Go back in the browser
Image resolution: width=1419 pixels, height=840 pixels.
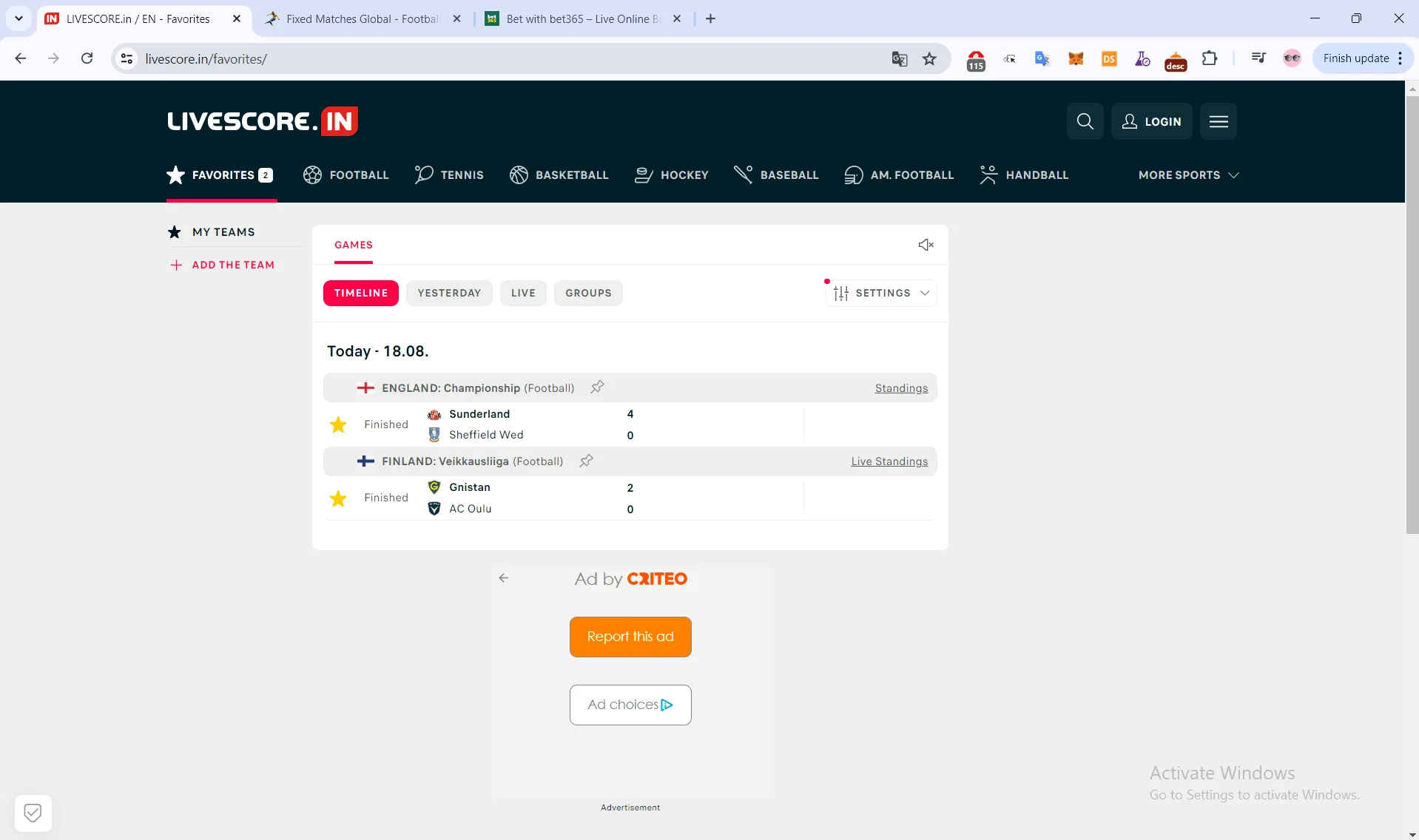21,58
